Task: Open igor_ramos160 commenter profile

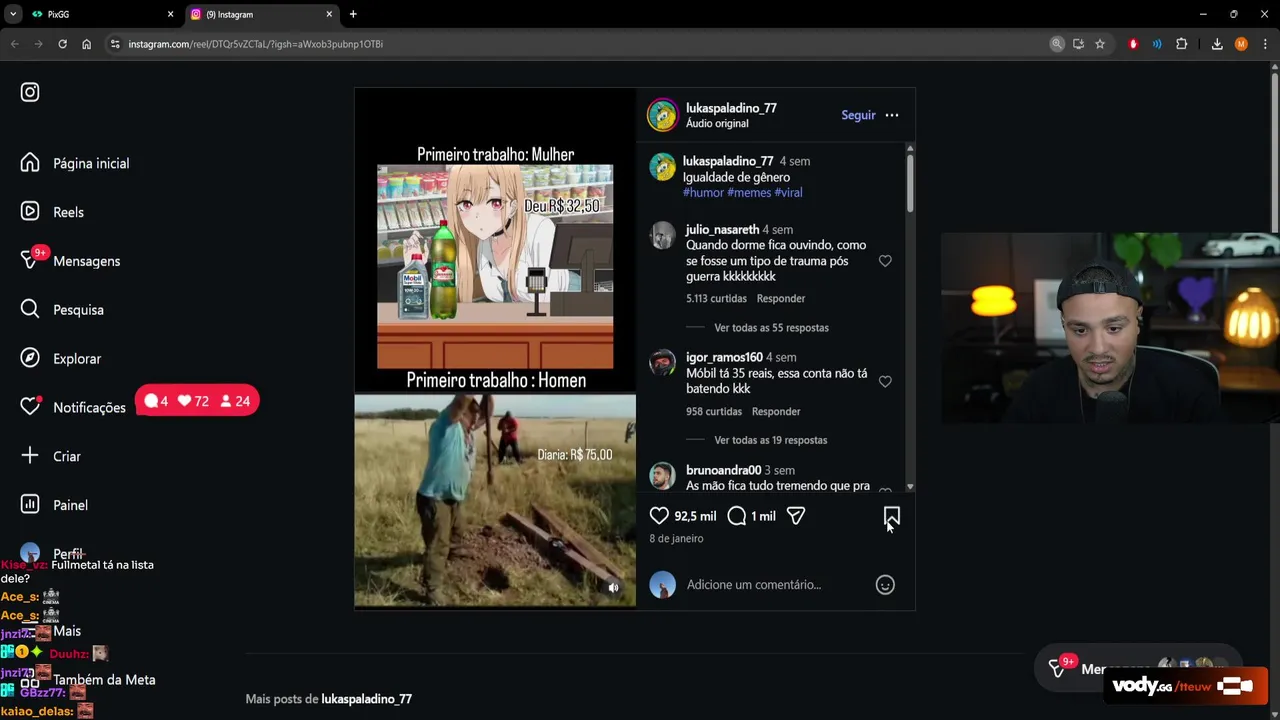Action: [724, 358]
